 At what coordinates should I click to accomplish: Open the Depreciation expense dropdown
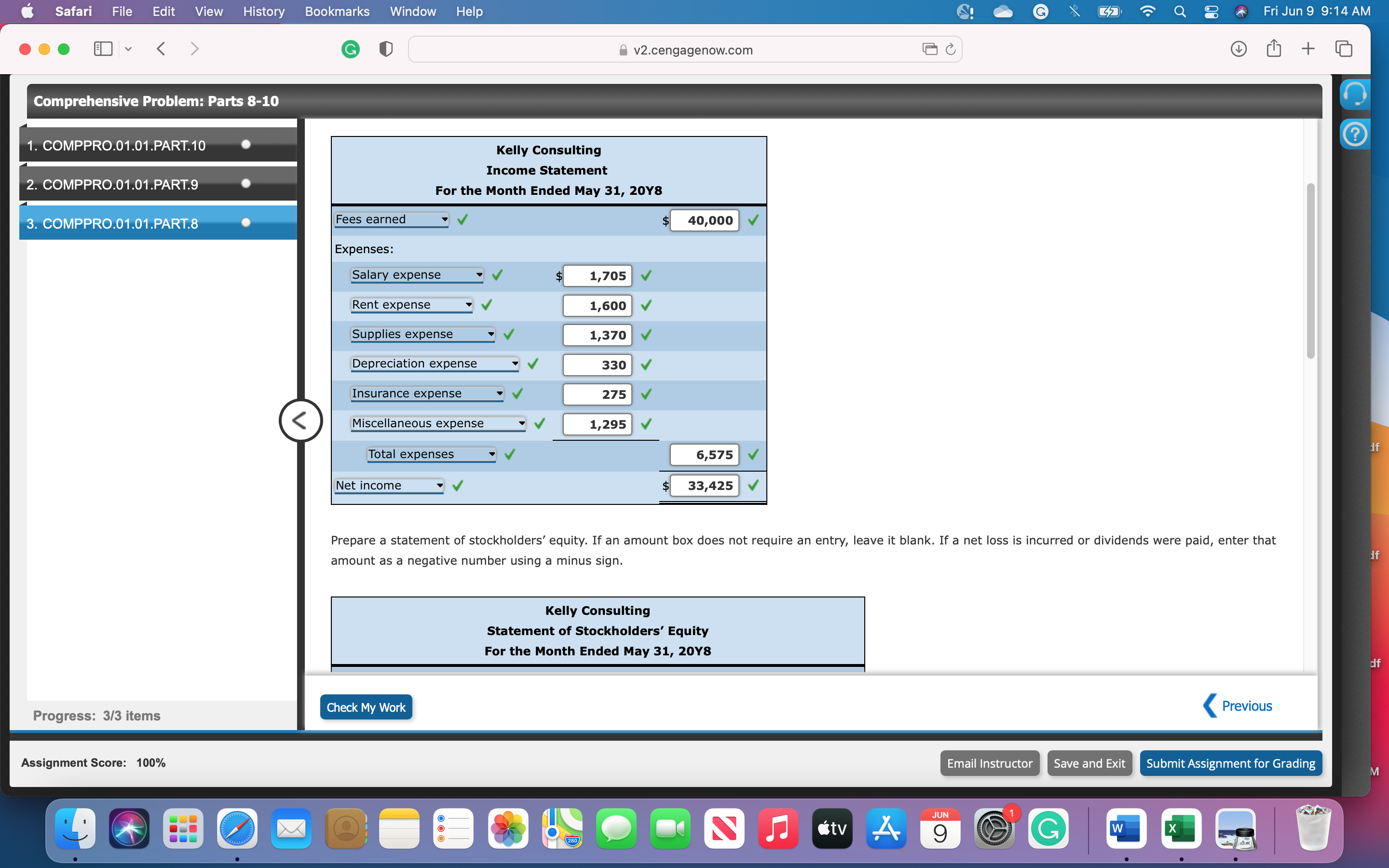pyautogui.click(x=435, y=364)
